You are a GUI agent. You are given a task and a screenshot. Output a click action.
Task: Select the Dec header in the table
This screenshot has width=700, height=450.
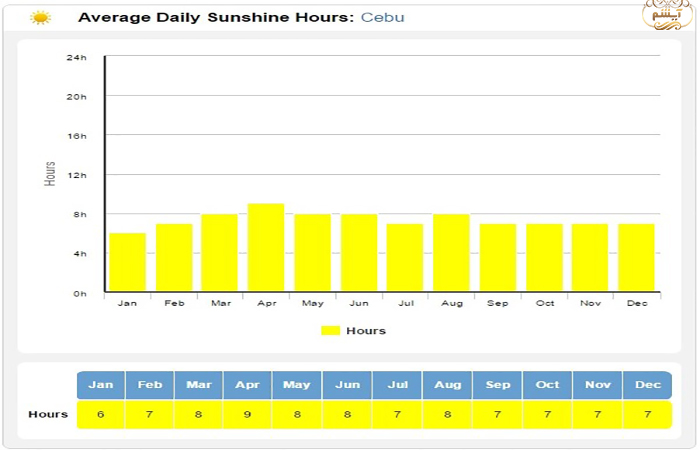click(646, 385)
